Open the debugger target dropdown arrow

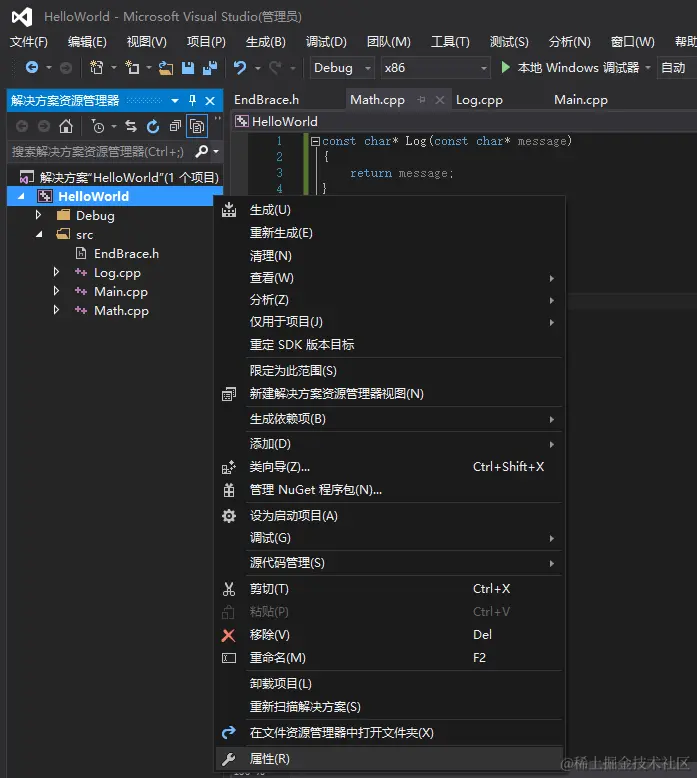648,67
